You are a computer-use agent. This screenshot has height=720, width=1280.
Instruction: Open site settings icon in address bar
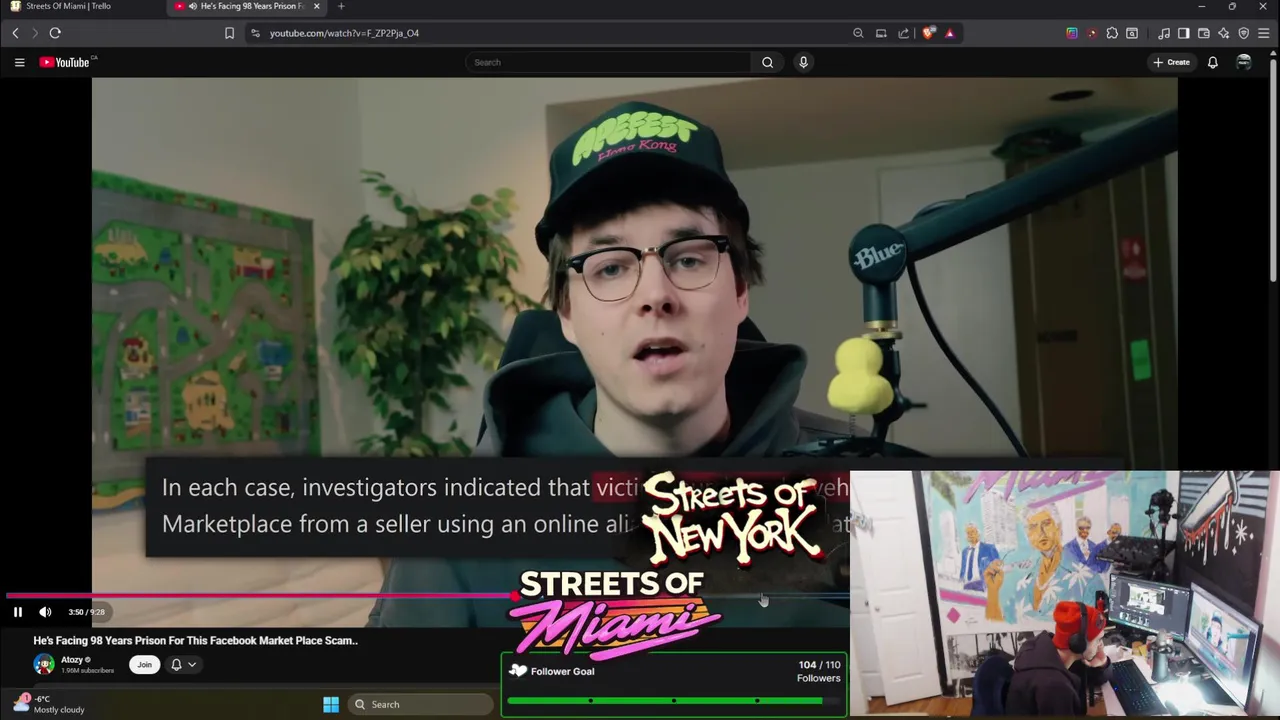coord(255,33)
